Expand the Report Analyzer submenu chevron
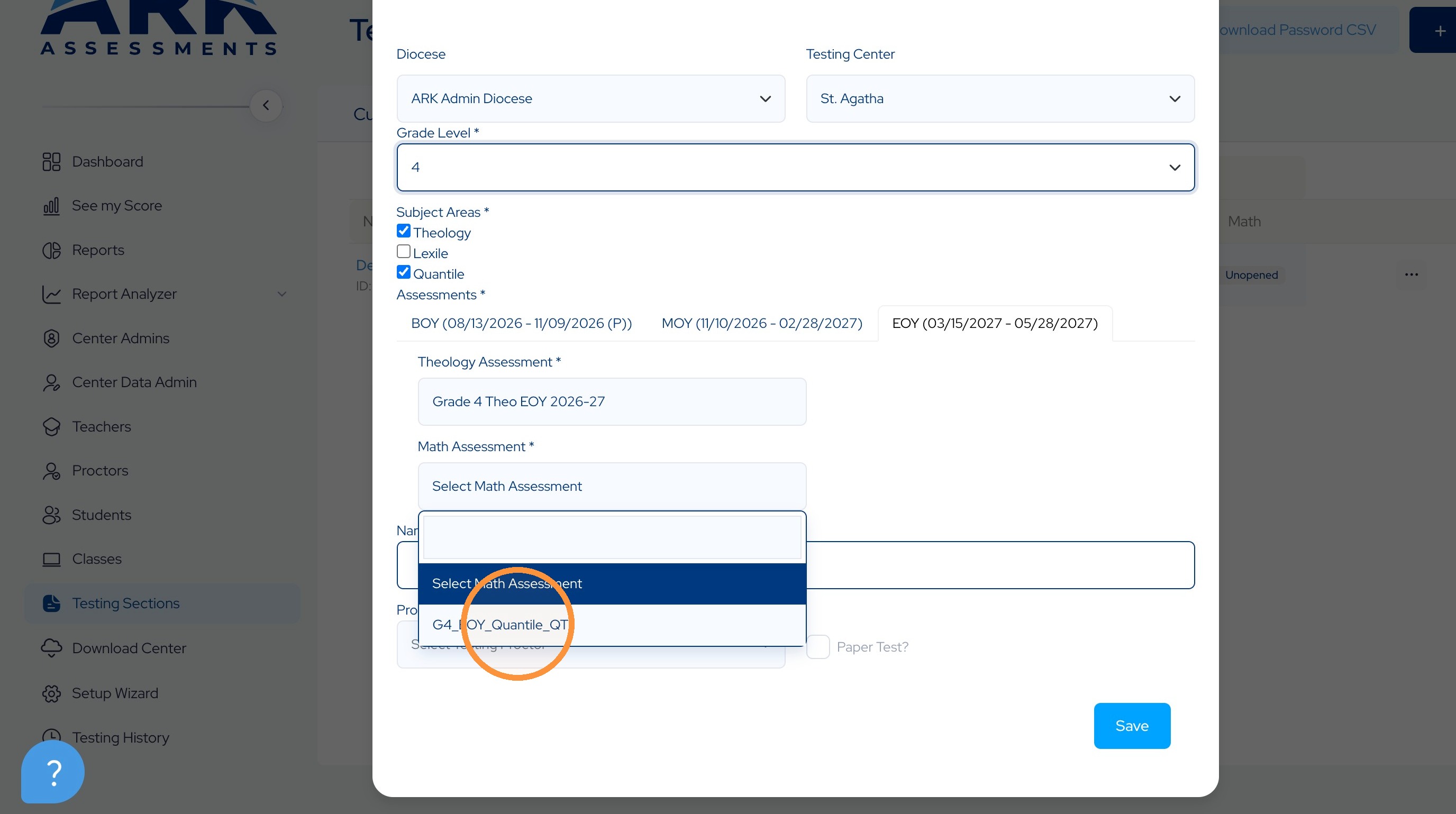Screen dimensions: 1456x814 click(x=282, y=294)
